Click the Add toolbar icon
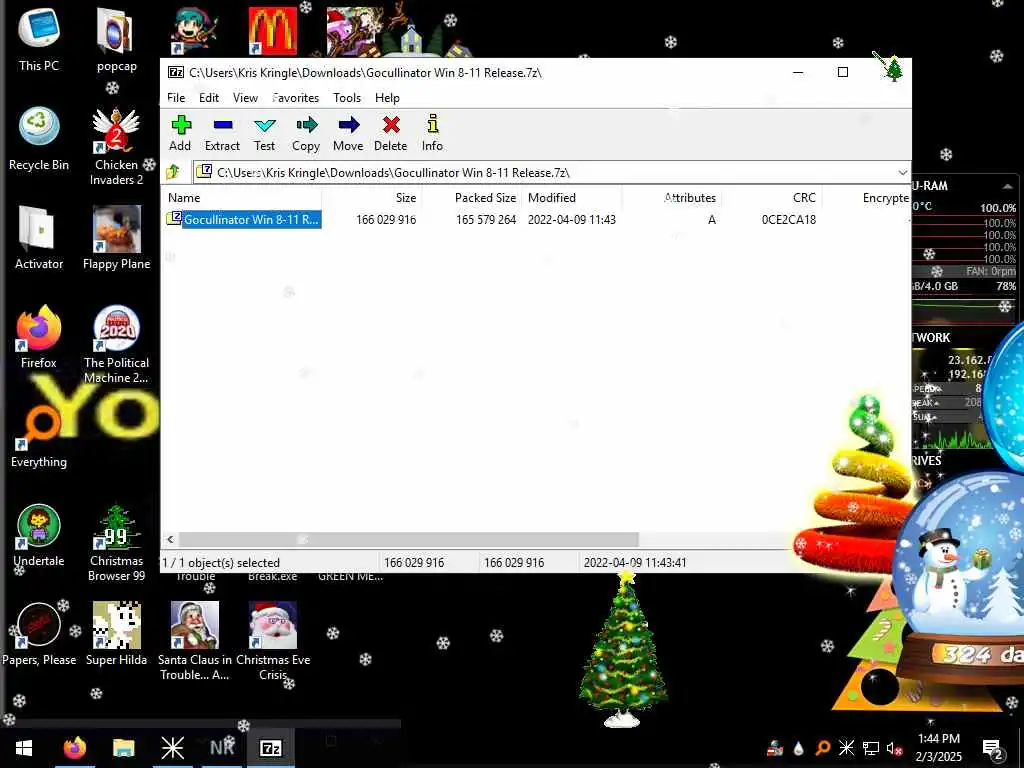 pos(180,133)
